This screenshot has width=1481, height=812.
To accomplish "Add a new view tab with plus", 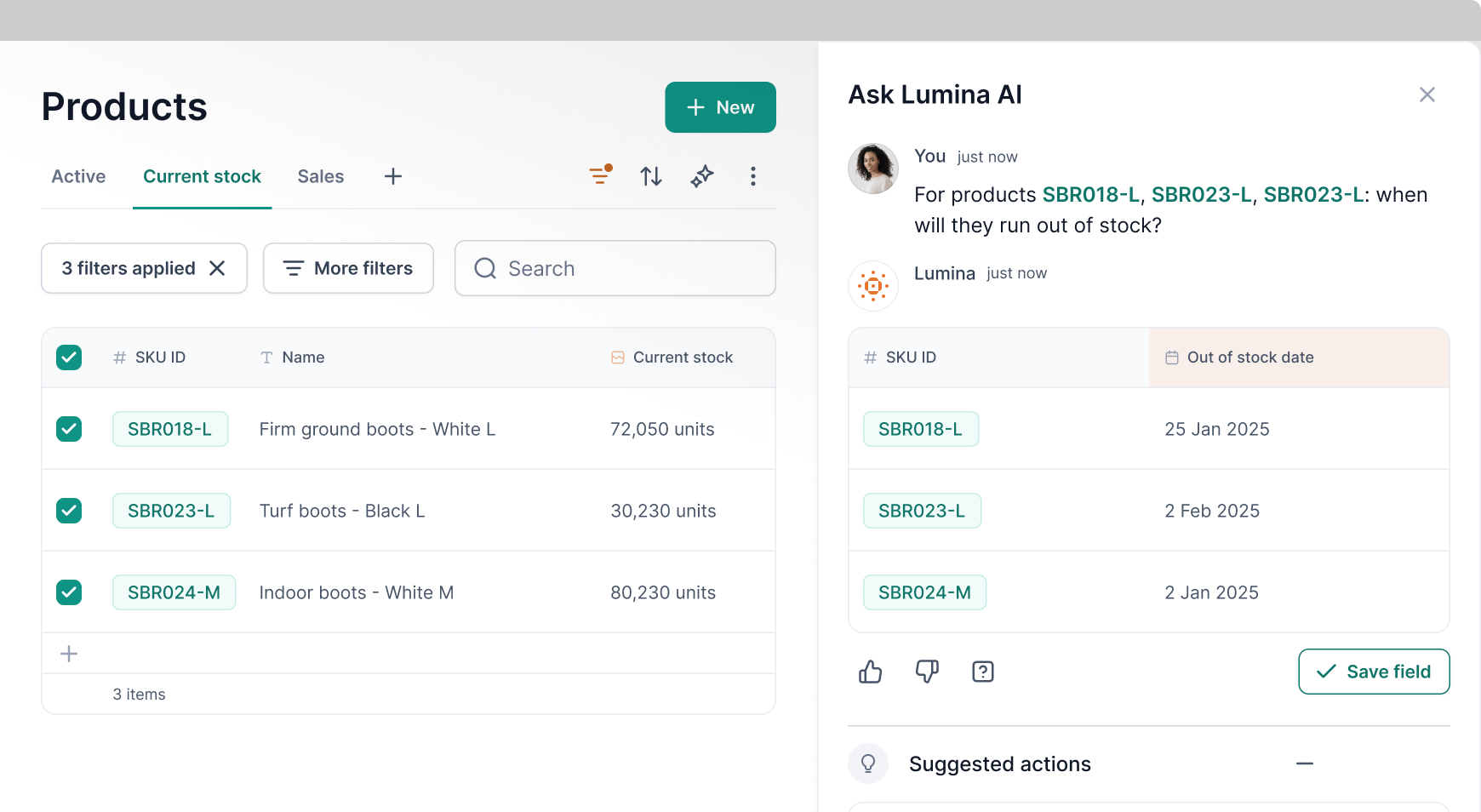I will [x=392, y=176].
